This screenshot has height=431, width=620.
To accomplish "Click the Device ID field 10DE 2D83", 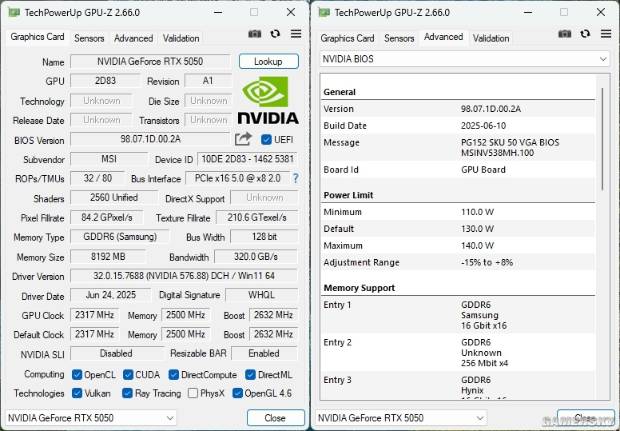I will [248, 159].
